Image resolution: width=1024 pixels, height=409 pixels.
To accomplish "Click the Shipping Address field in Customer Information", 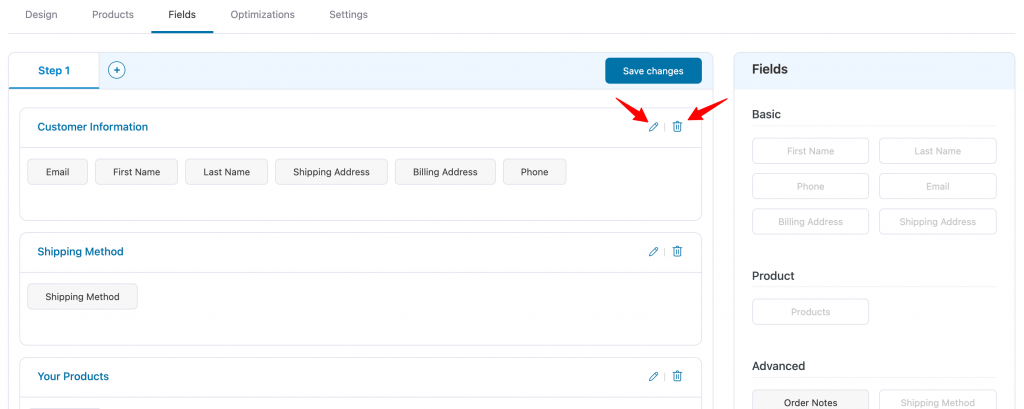I will tap(331, 172).
